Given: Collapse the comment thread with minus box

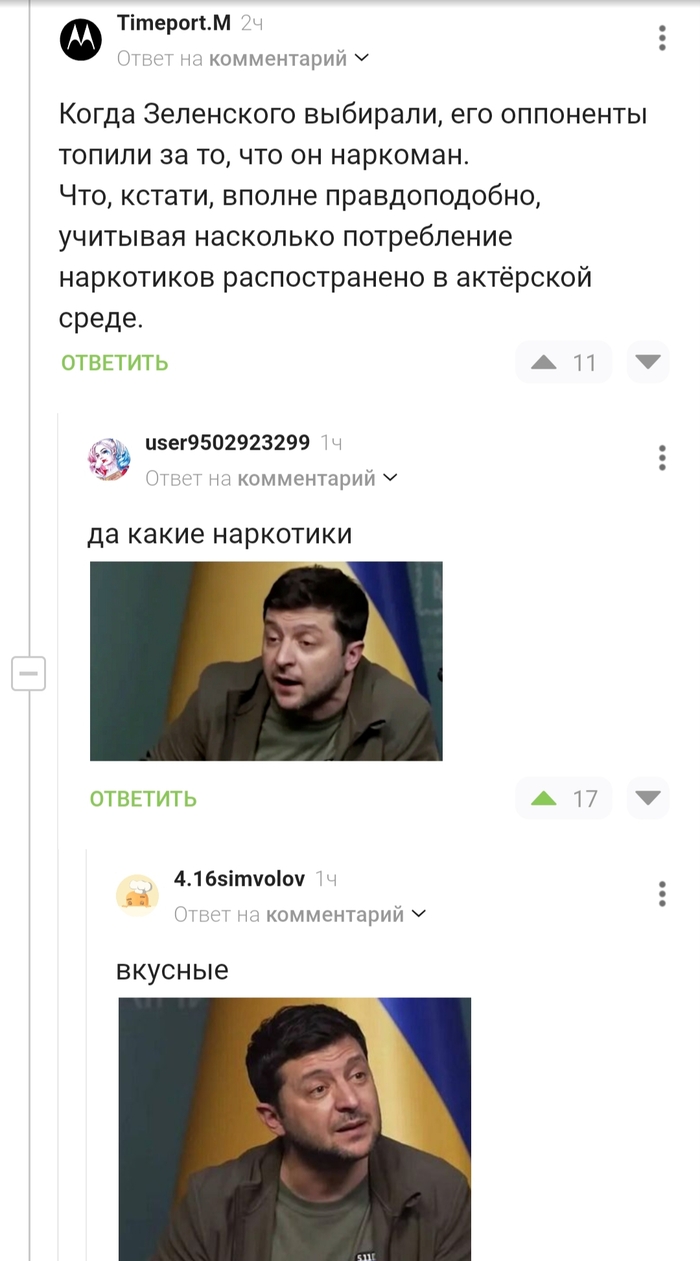Looking at the screenshot, I should click(x=28, y=674).
